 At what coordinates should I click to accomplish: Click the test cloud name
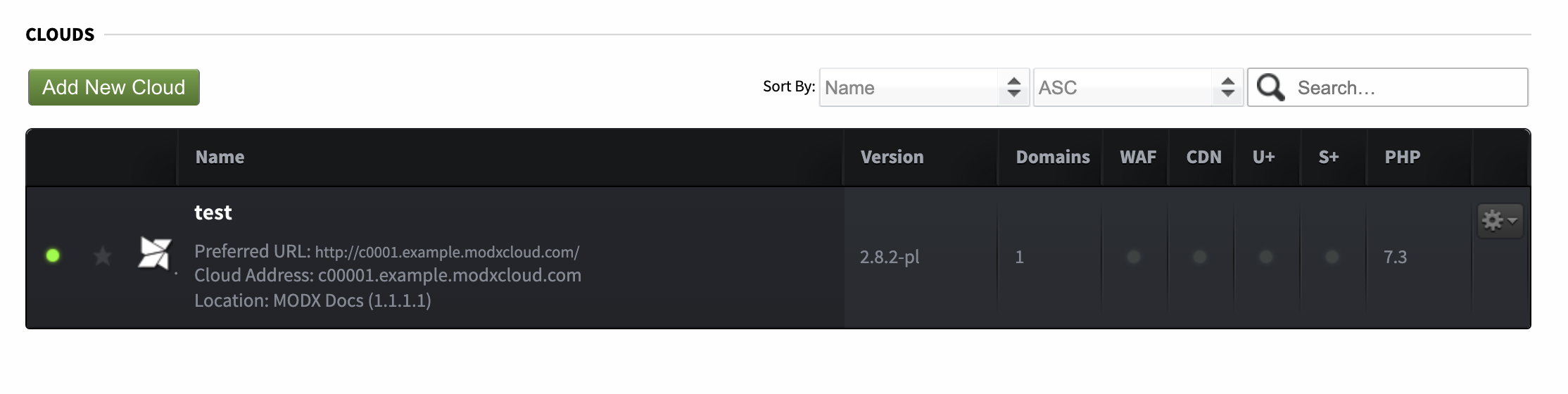click(213, 212)
